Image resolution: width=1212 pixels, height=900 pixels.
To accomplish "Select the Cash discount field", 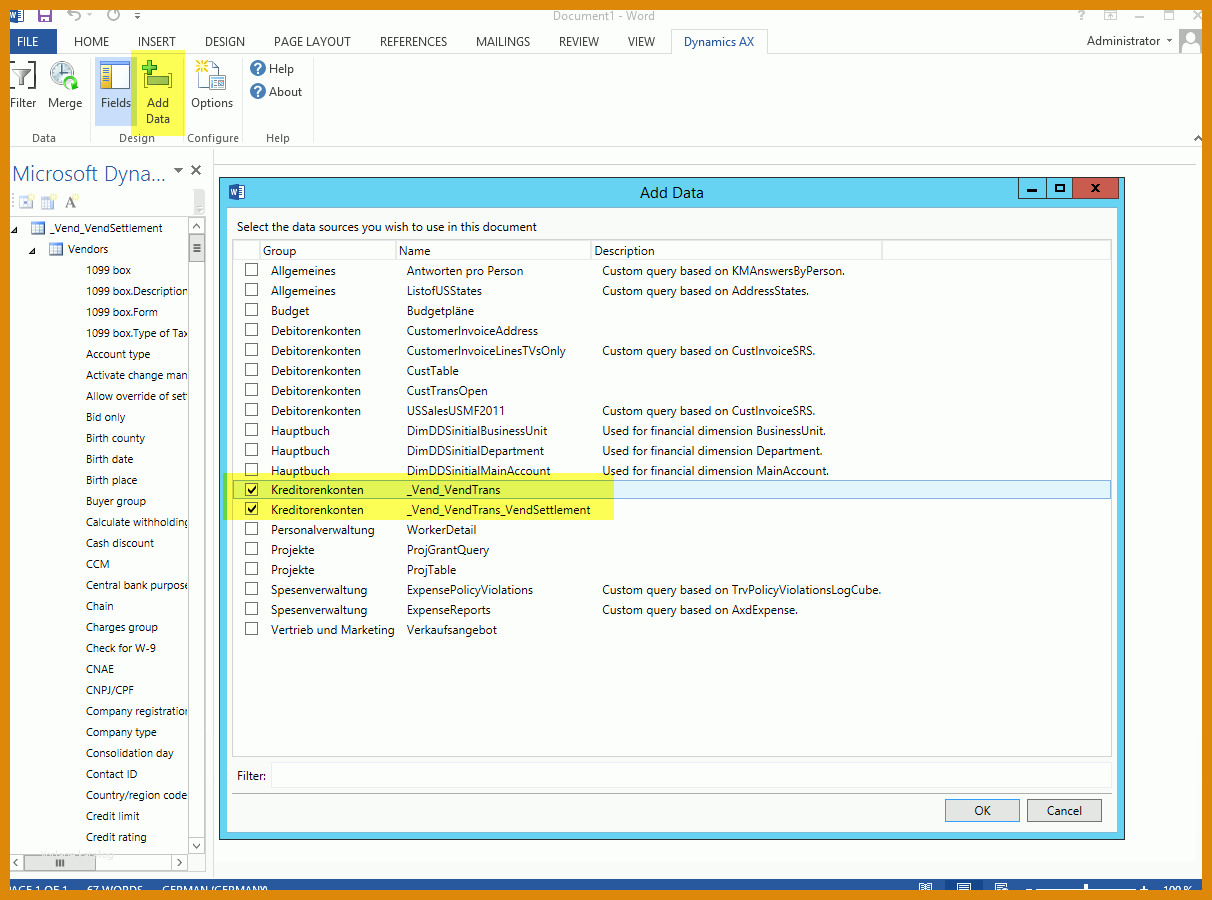I will pyautogui.click(x=120, y=543).
